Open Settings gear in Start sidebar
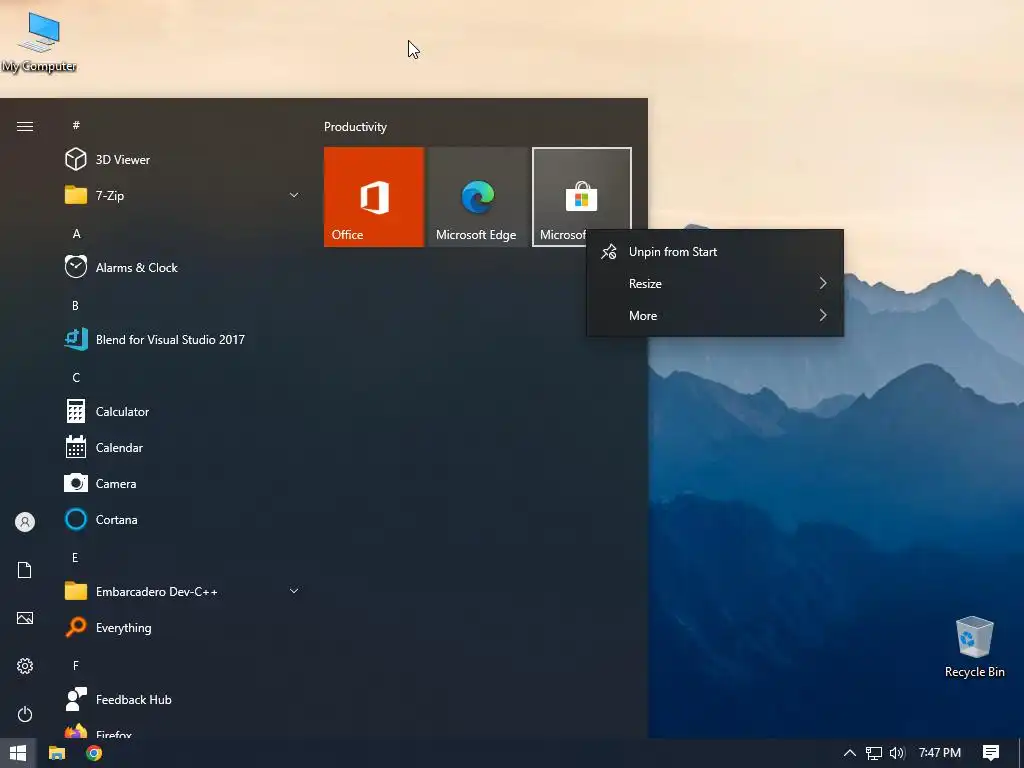 coord(25,666)
